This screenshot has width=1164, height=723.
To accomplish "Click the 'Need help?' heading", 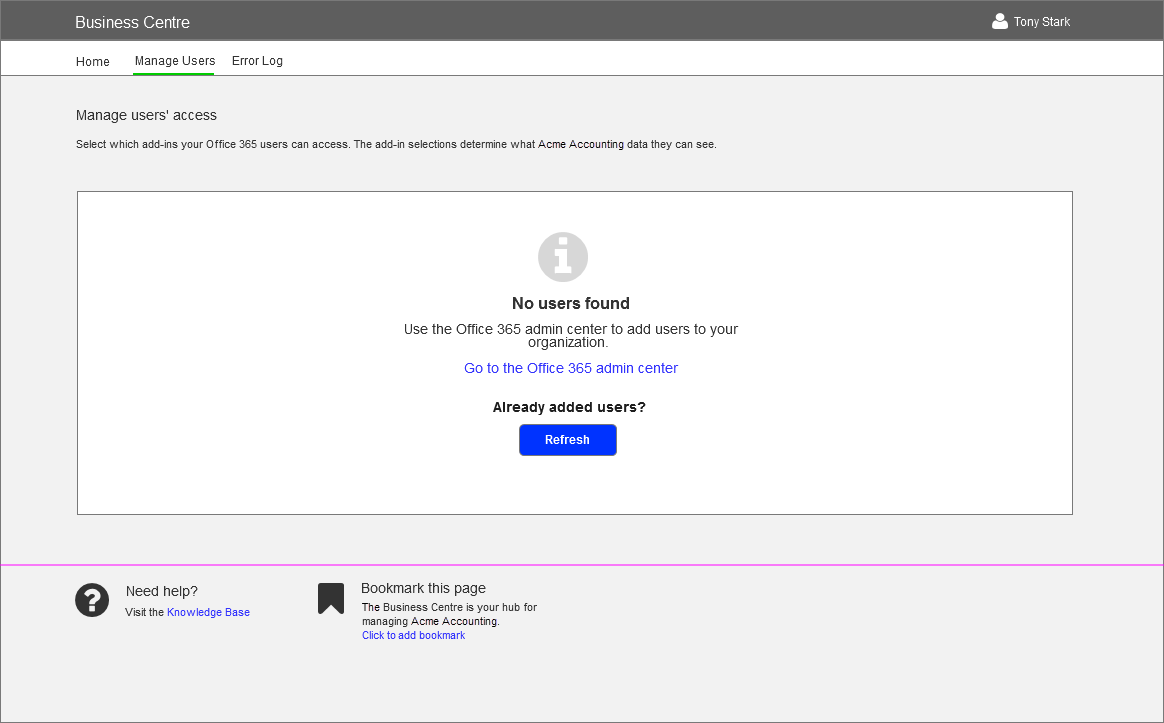I will coord(161,591).
